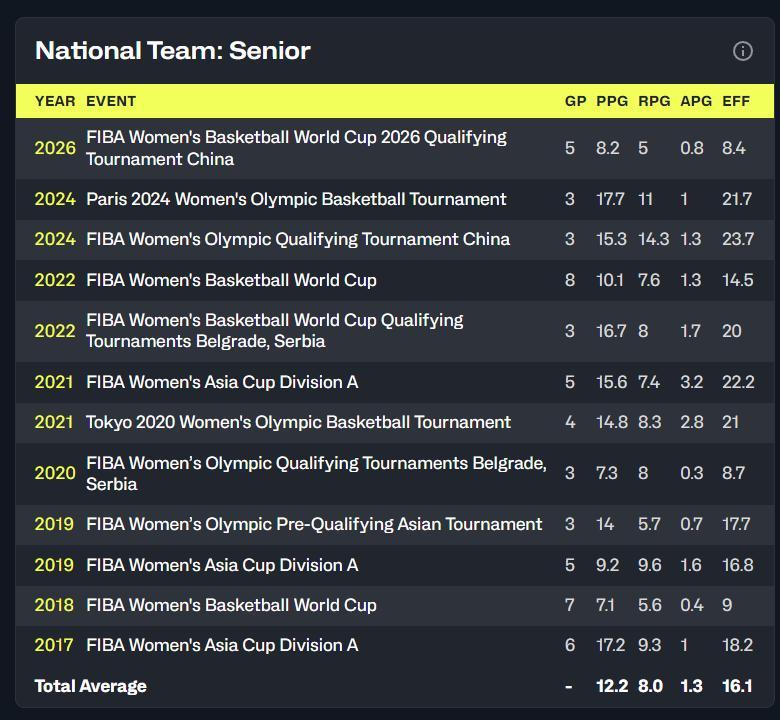
Task: Click the EFF column header
Action: [736, 101]
